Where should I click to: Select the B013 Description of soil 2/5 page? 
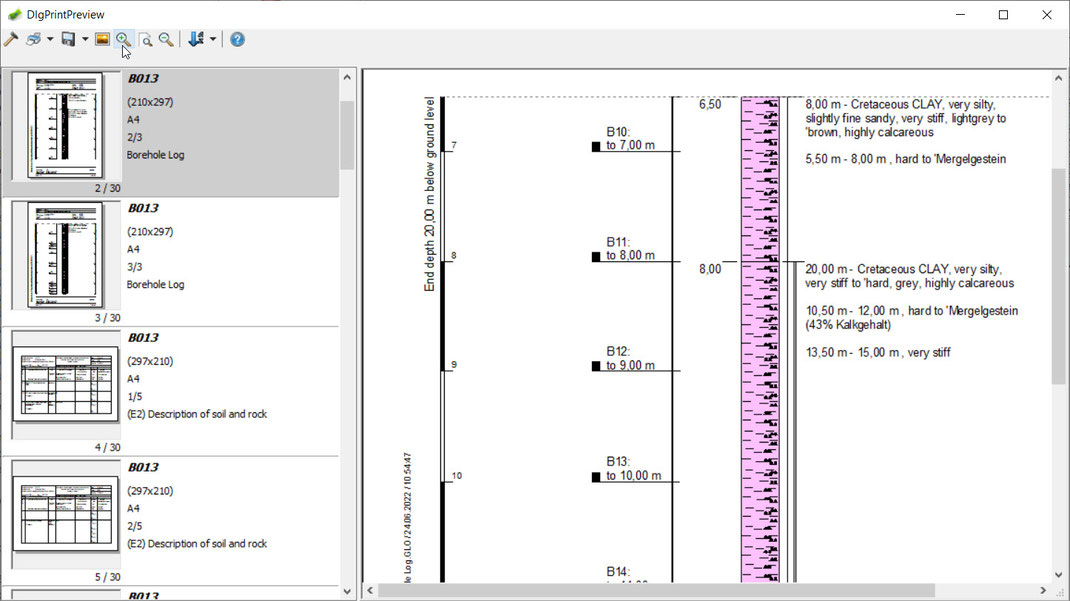[171, 521]
